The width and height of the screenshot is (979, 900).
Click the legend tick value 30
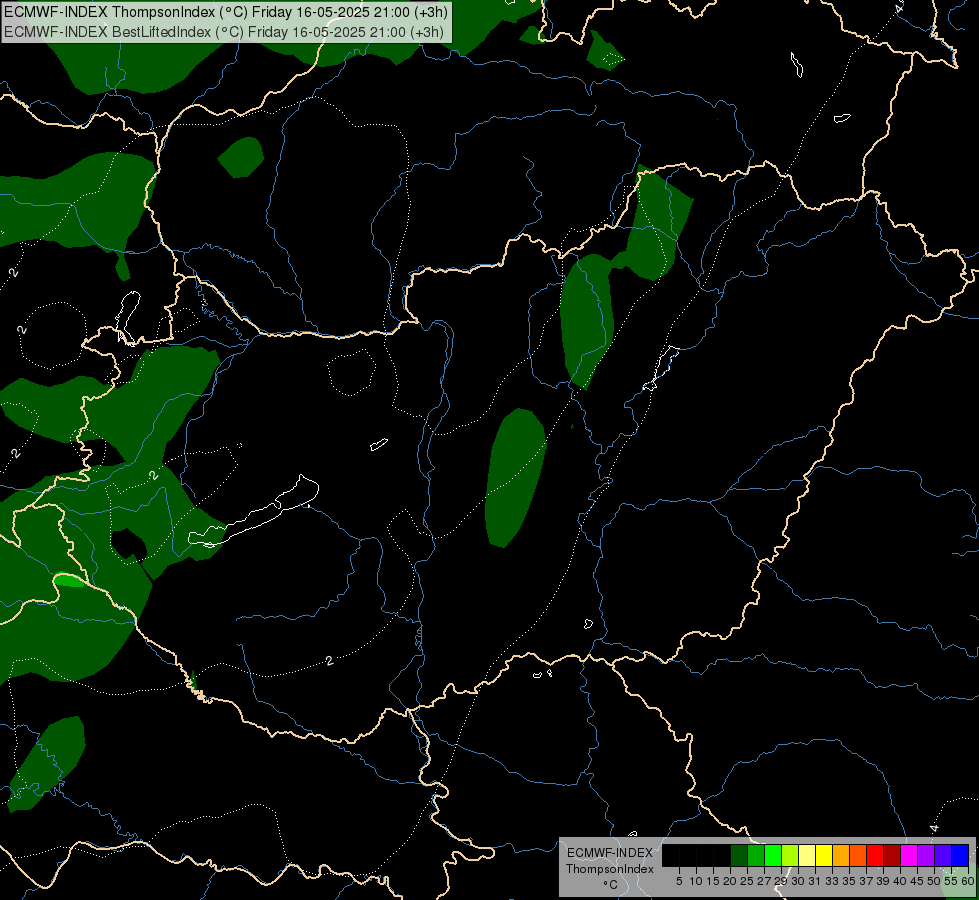(798, 881)
